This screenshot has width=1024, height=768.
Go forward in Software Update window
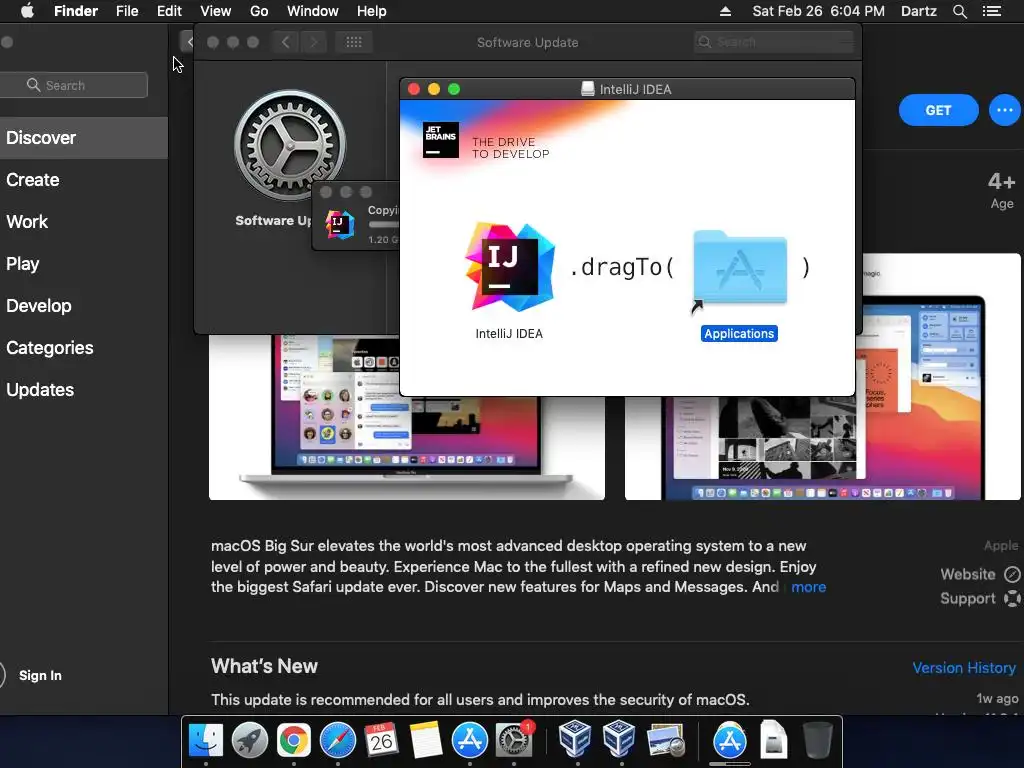click(x=313, y=42)
